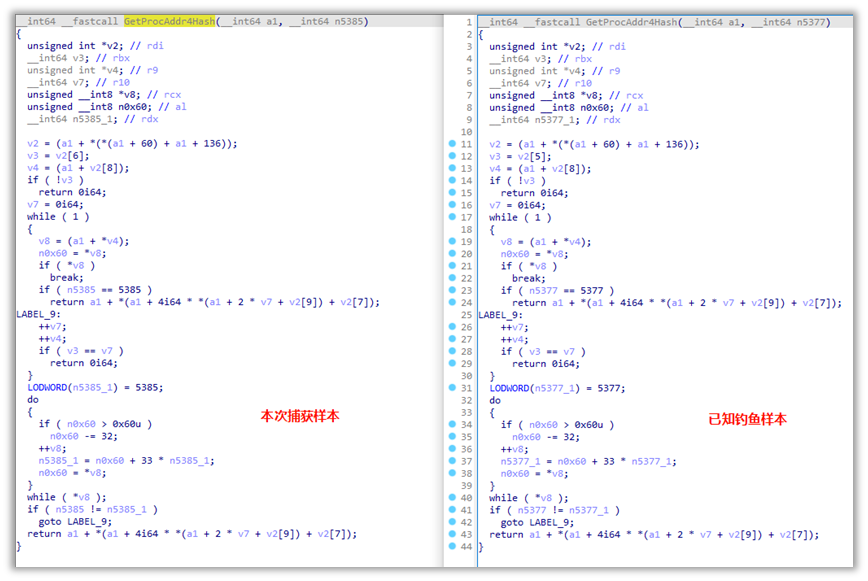868x581 pixels.
Task: Click line number 18 in the gutter
Action: point(467,229)
